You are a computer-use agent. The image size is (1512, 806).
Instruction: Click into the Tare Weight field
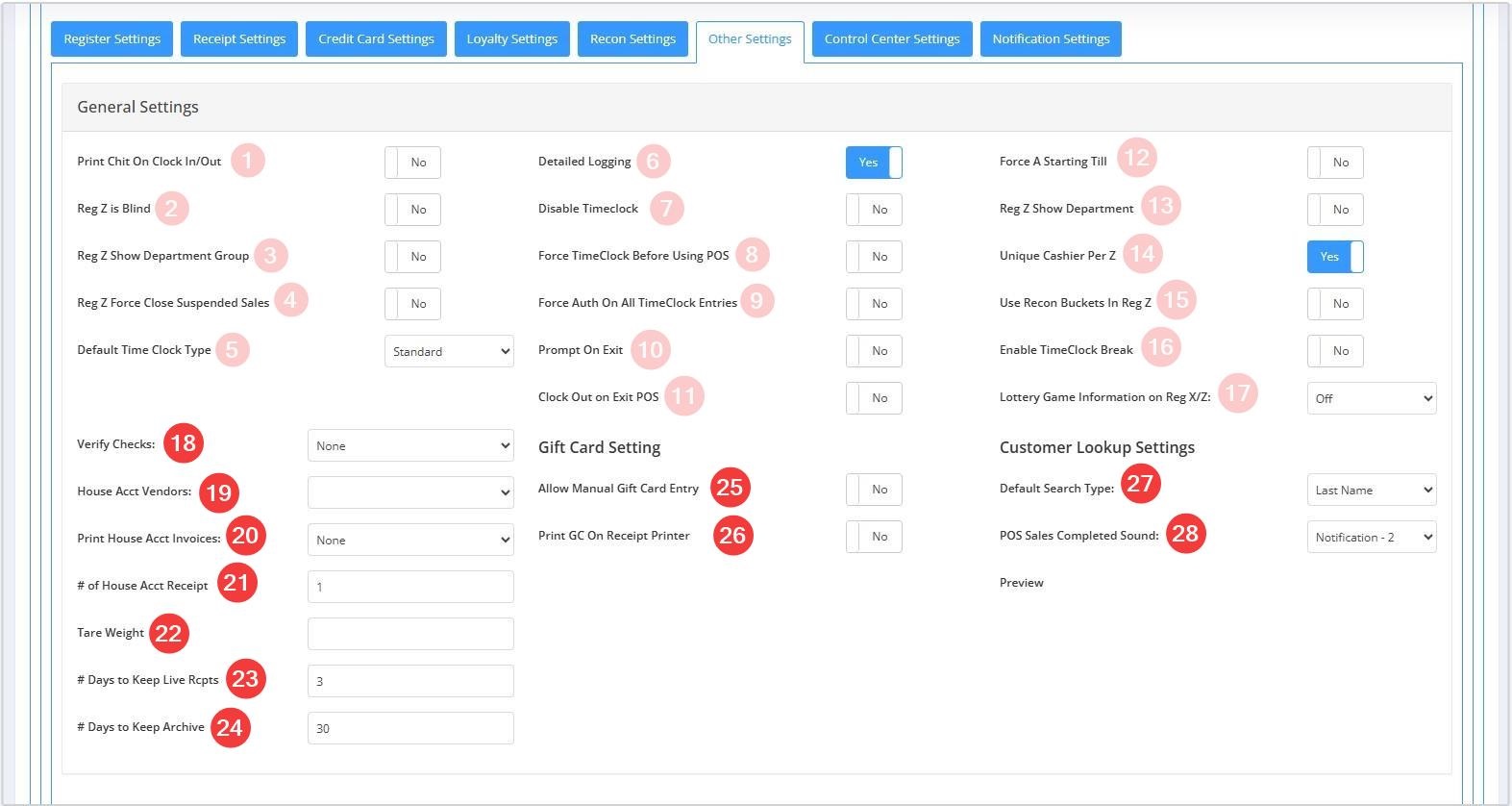(x=410, y=634)
